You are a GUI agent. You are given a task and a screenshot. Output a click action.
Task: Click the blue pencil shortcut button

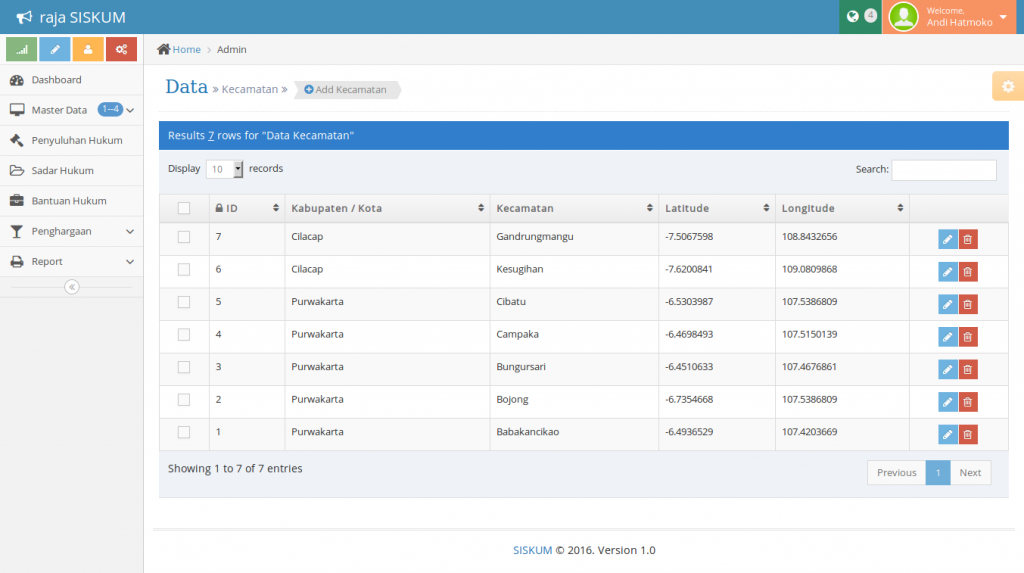point(54,49)
